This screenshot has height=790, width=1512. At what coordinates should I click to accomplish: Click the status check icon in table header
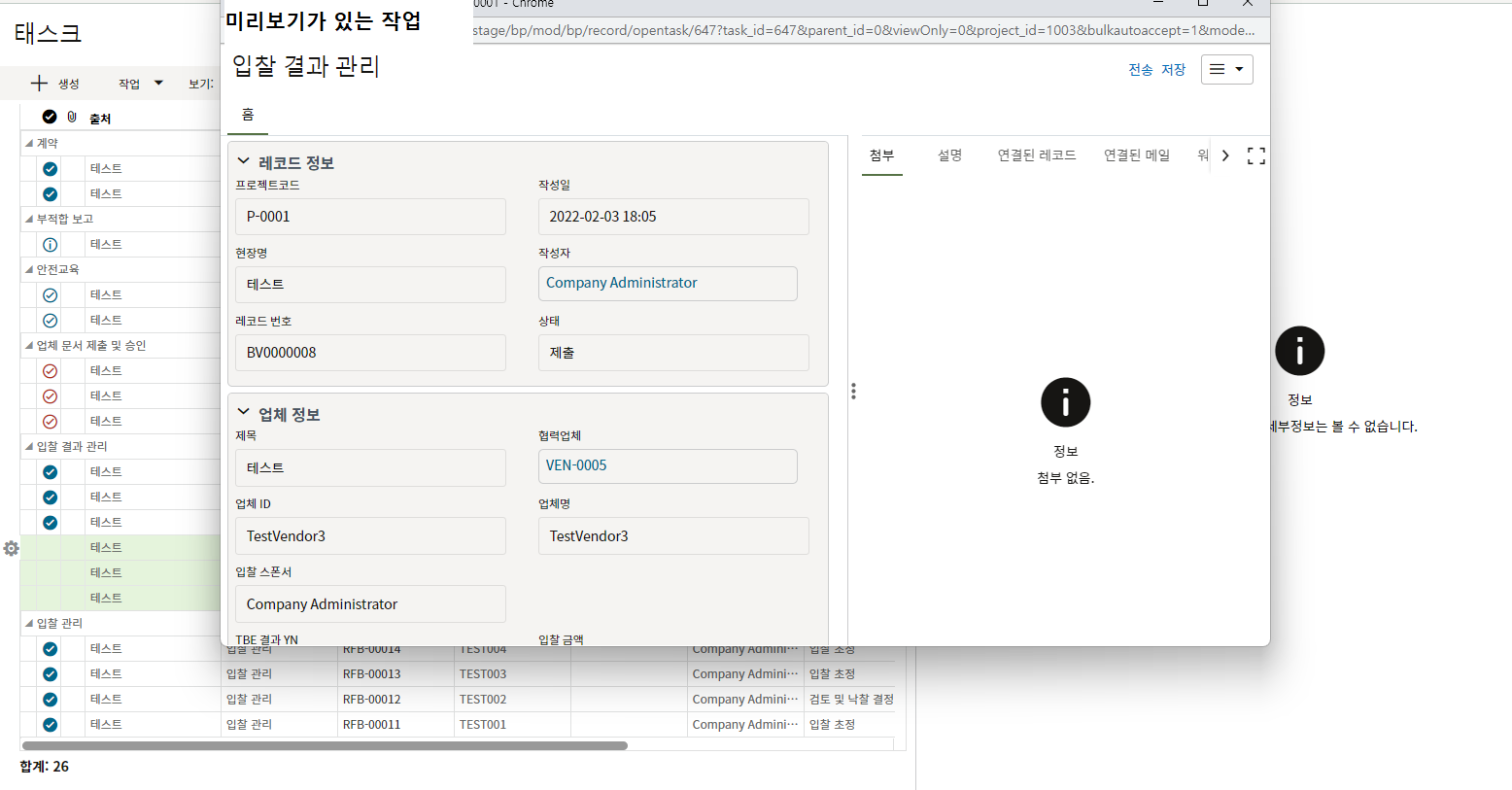(x=50, y=117)
